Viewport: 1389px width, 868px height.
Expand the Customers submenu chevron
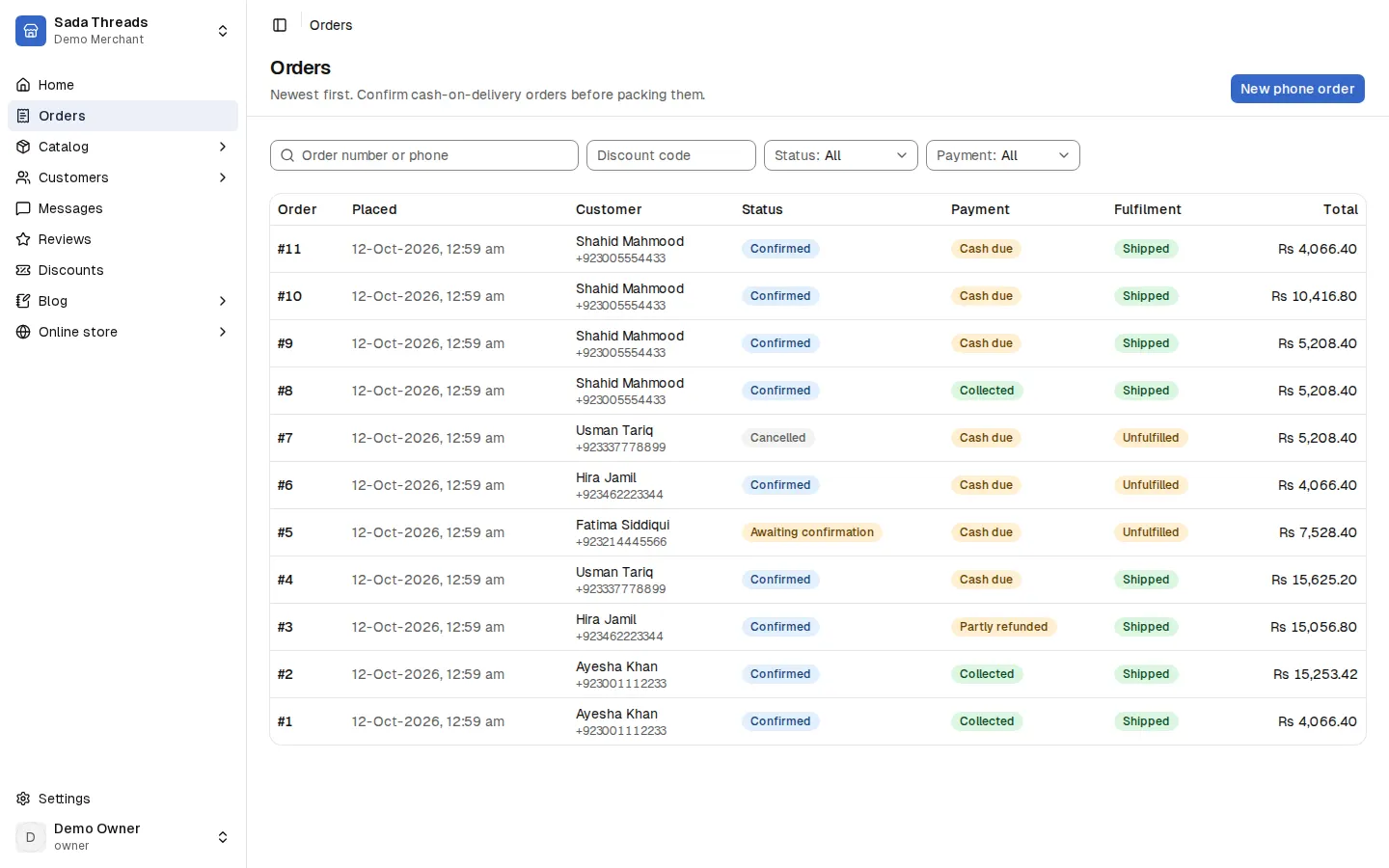pyautogui.click(x=223, y=177)
